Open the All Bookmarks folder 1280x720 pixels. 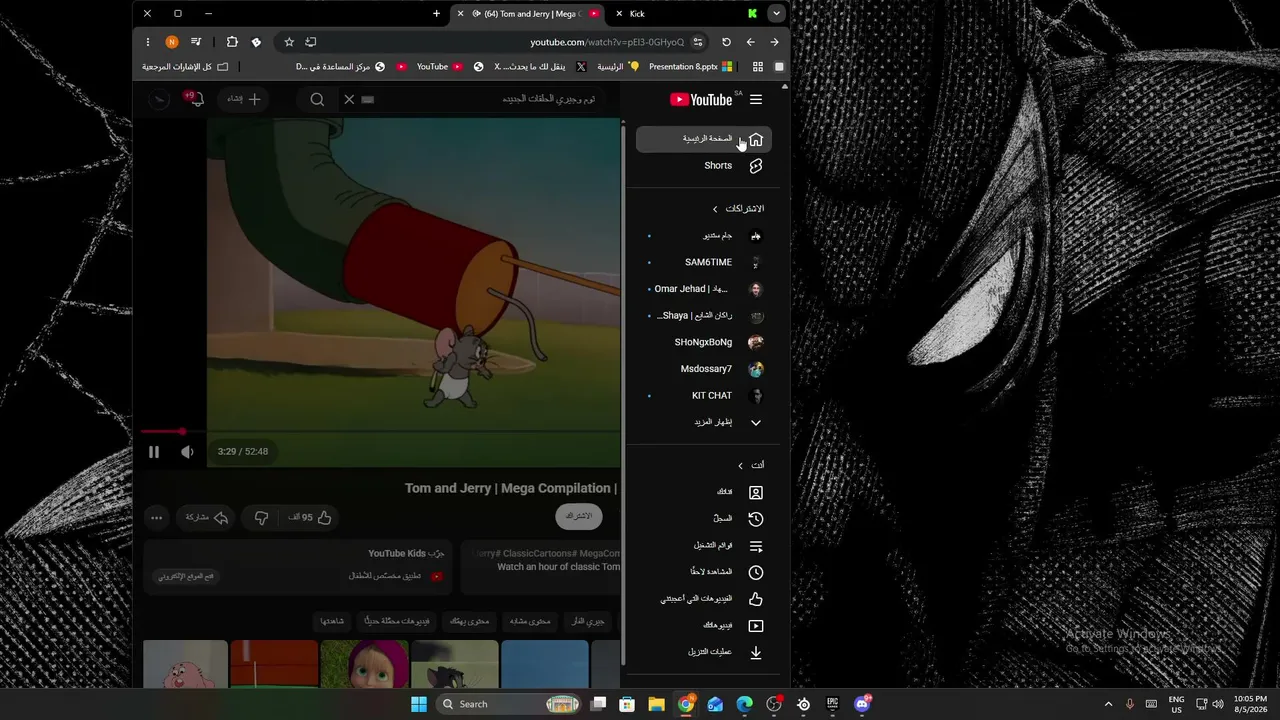point(185,67)
